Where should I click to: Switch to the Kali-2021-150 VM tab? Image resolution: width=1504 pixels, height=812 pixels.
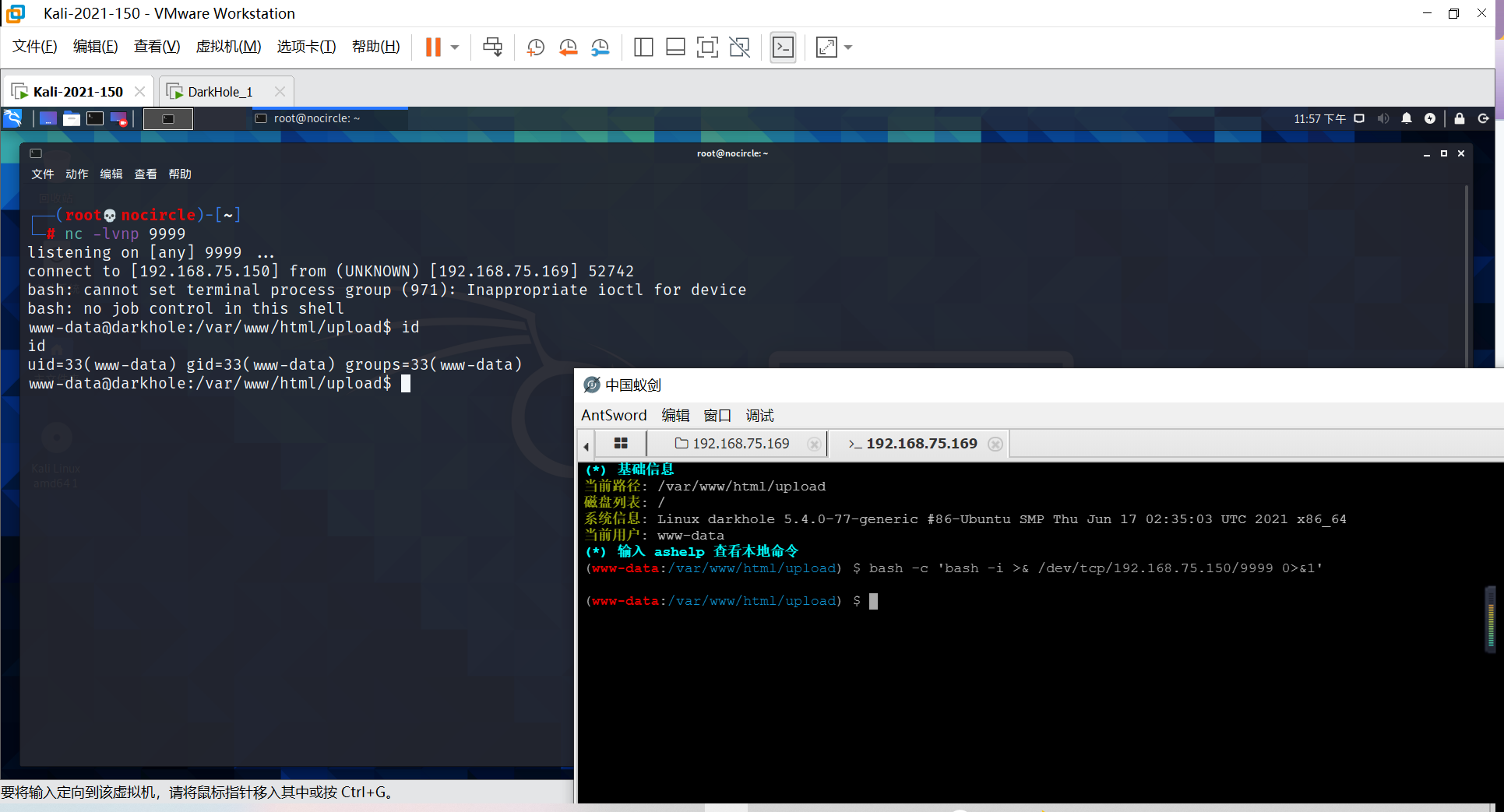pyautogui.click(x=77, y=92)
